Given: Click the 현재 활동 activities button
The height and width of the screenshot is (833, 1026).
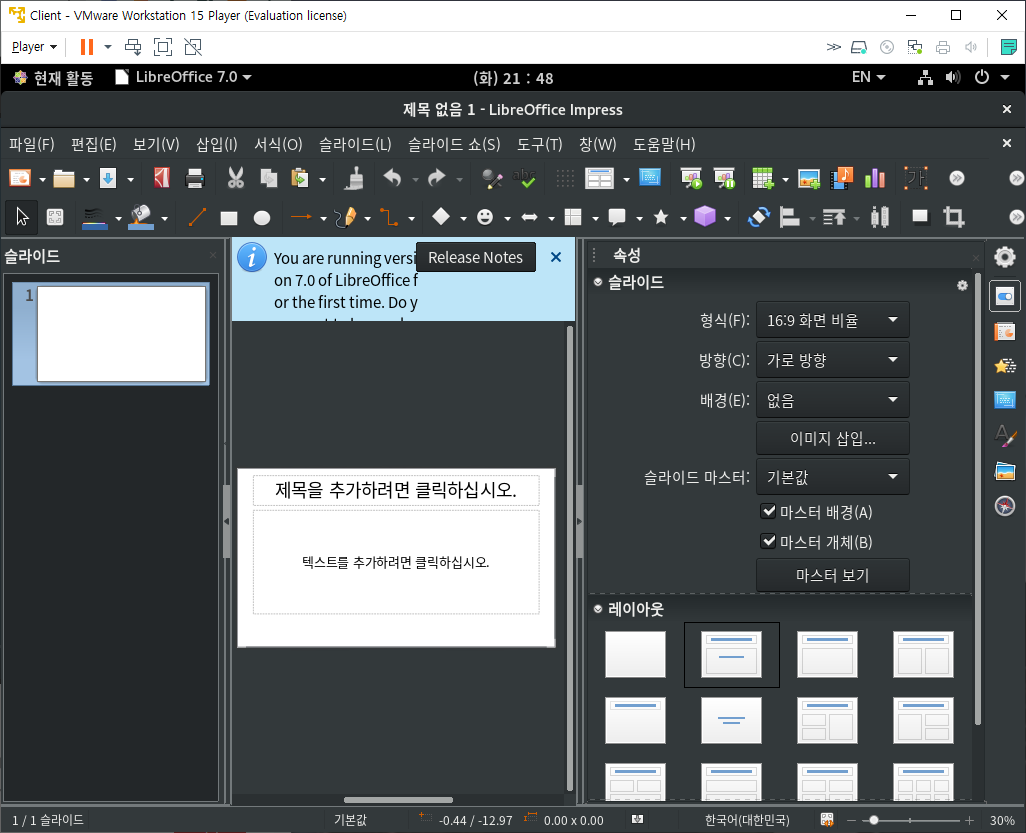Looking at the screenshot, I should click(54, 78).
